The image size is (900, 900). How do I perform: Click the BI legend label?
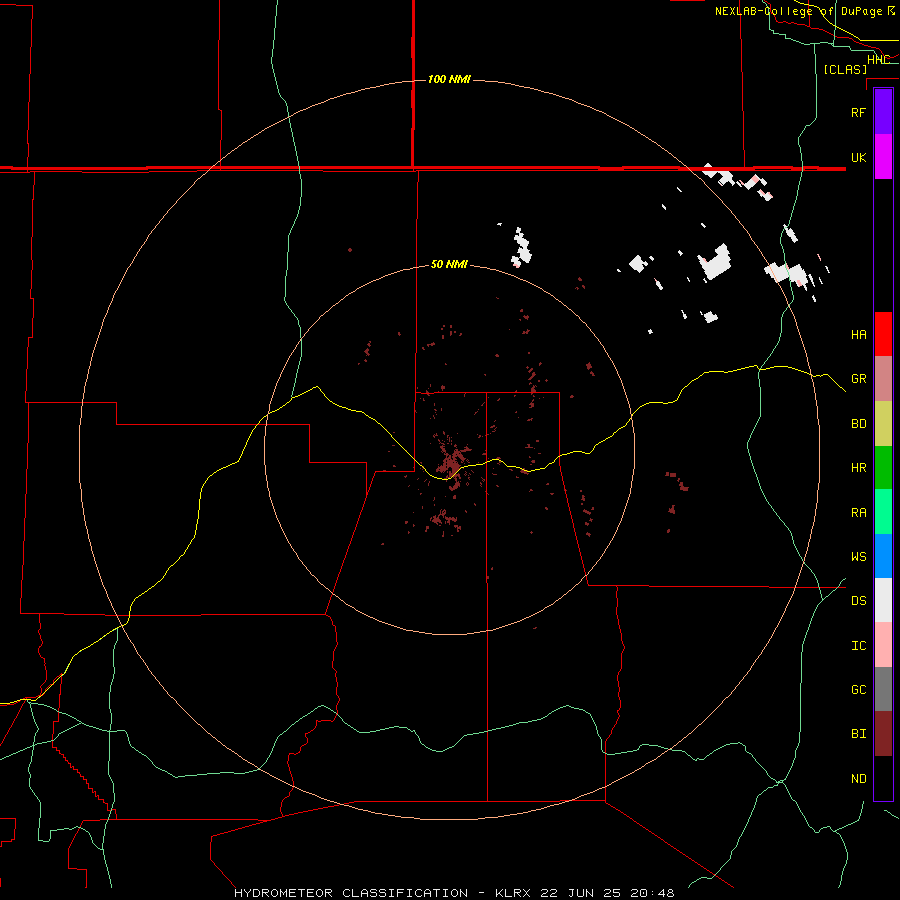click(x=858, y=734)
